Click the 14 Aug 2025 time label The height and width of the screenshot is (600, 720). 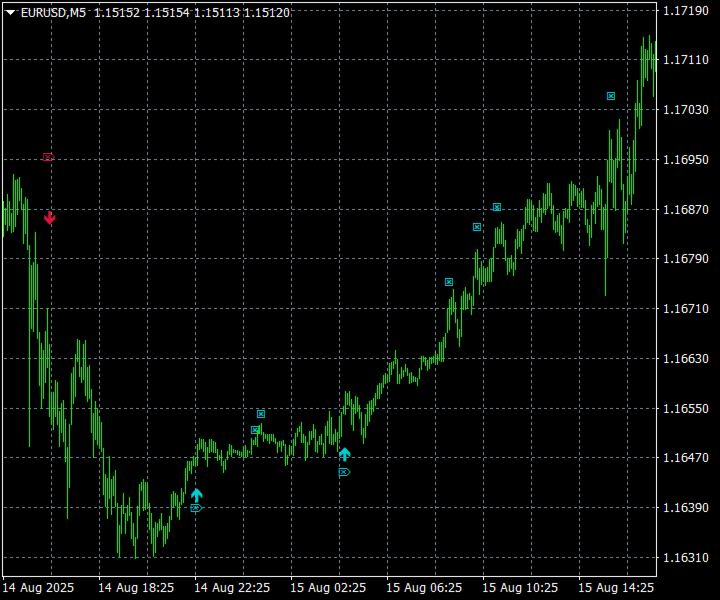pyautogui.click(x=38, y=588)
